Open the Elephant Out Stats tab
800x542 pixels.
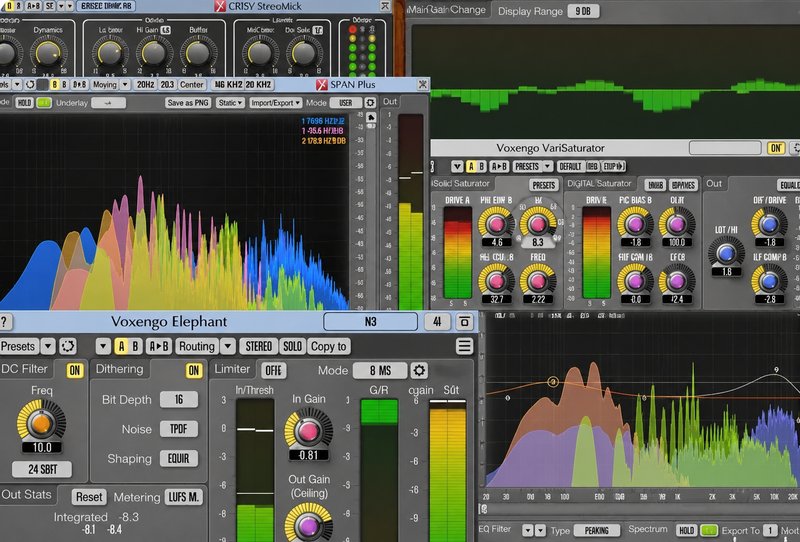[27, 494]
